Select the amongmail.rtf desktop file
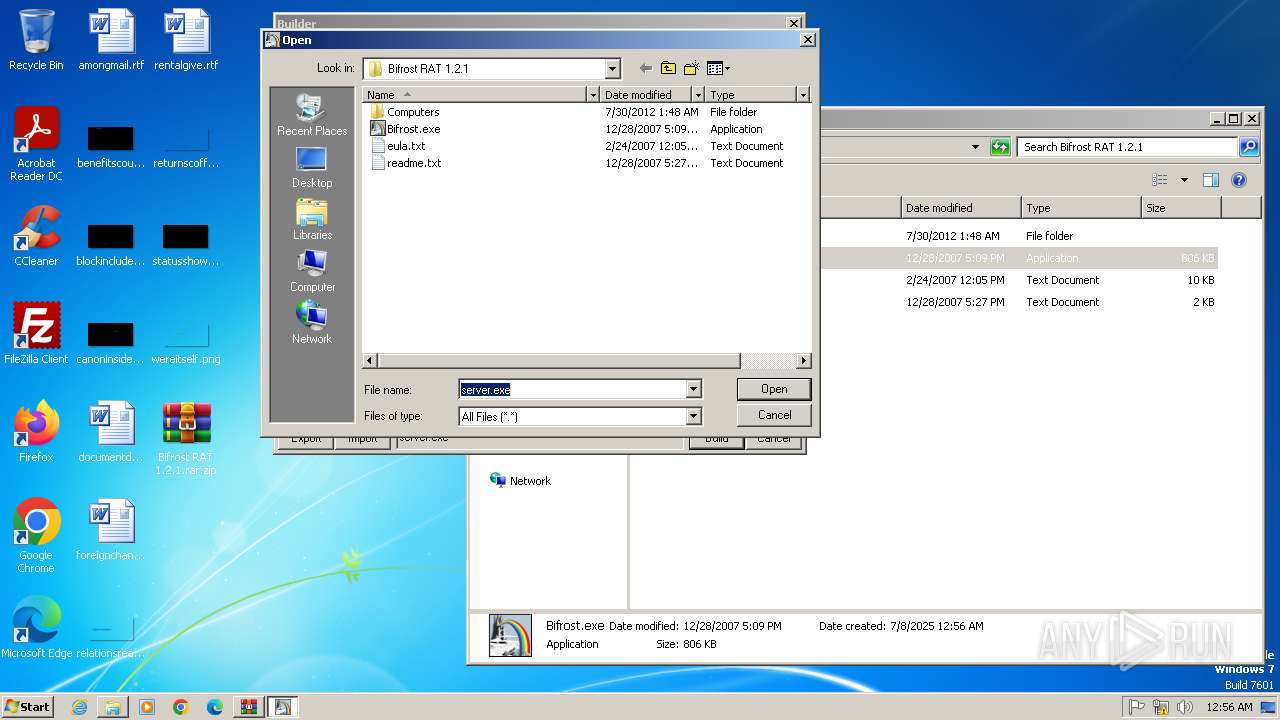 (111, 40)
